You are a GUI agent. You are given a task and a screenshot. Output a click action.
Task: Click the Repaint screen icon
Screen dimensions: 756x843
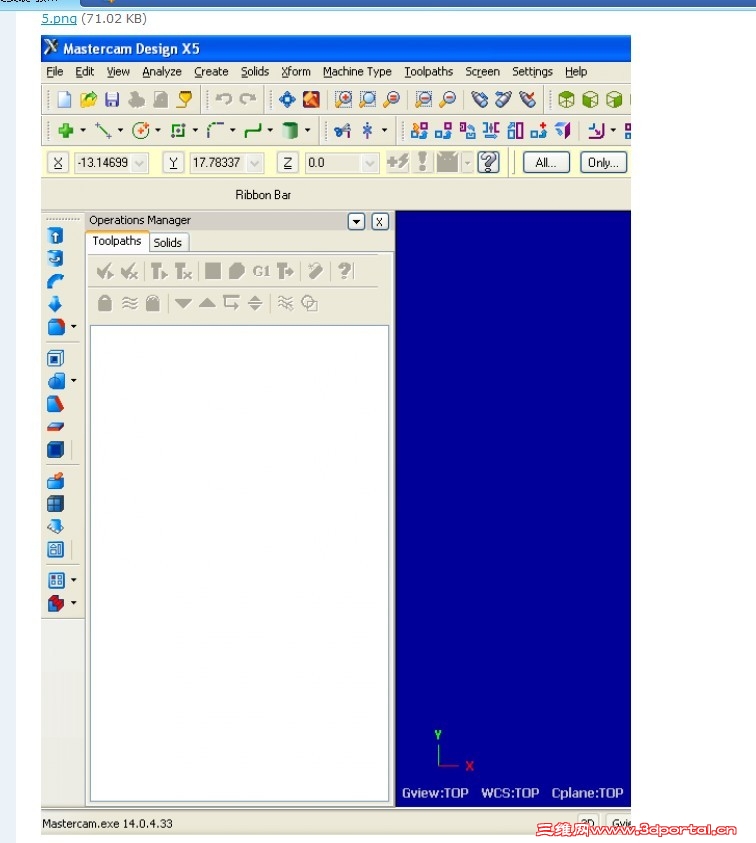coord(311,99)
